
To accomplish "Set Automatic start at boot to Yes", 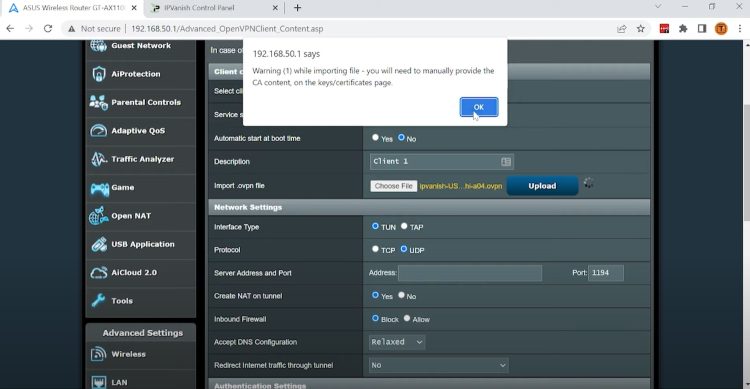I will (x=375, y=138).
